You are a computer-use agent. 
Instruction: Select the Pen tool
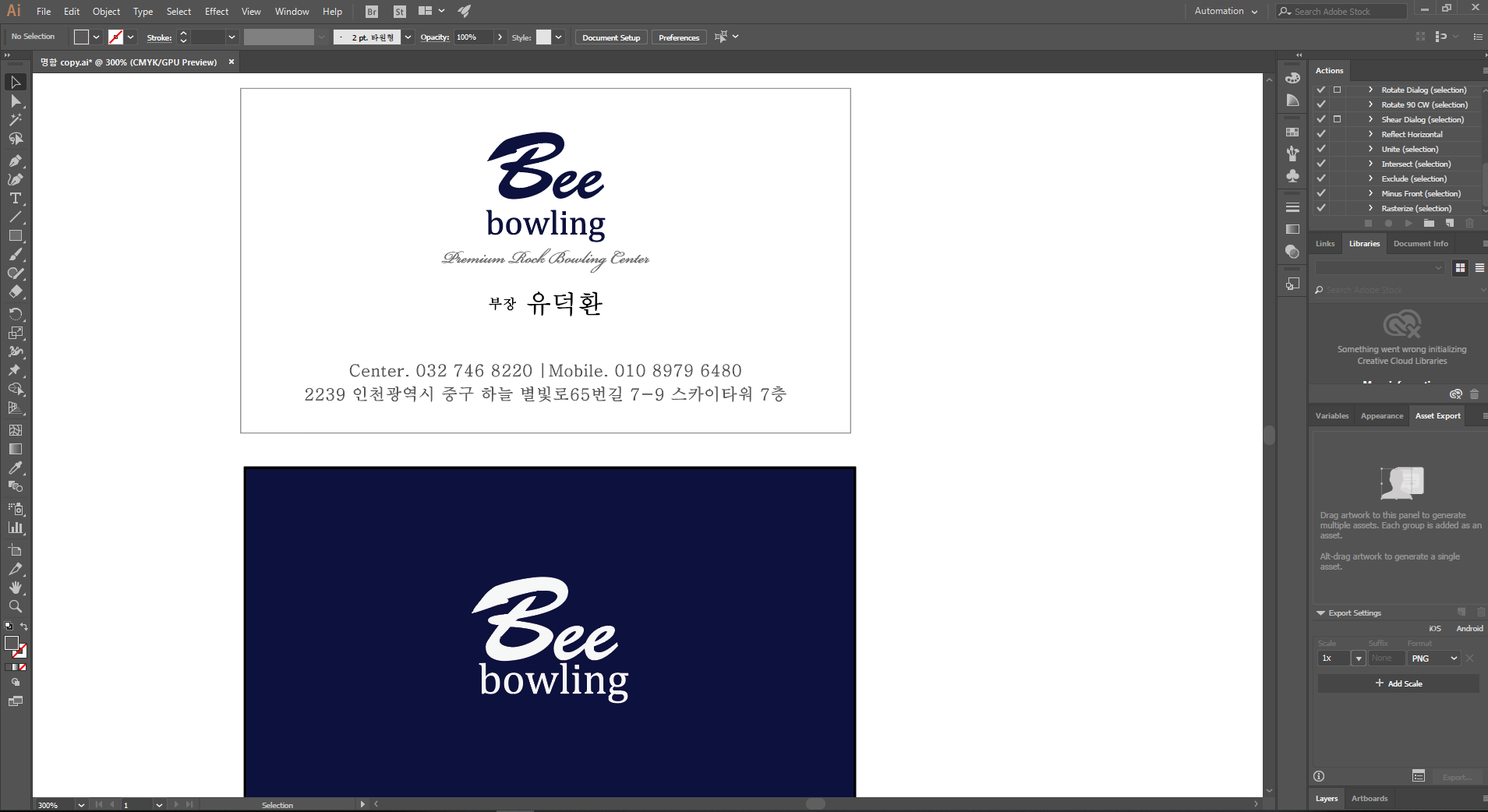[x=16, y=161]
